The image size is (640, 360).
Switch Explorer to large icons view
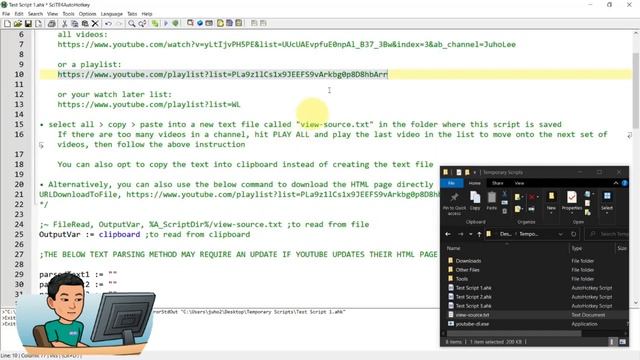623,342
